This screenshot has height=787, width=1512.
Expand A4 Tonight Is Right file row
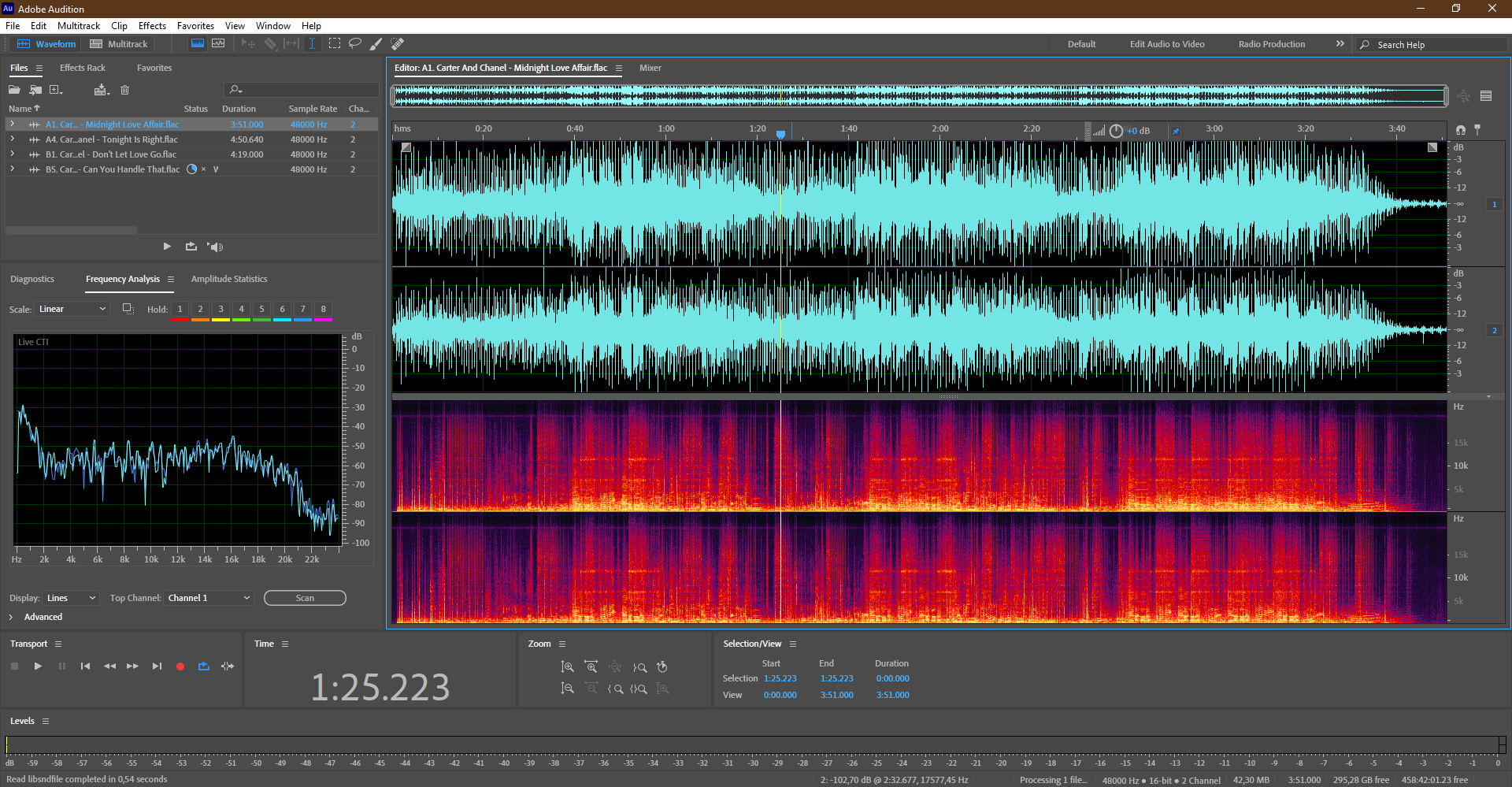point(12,139)
